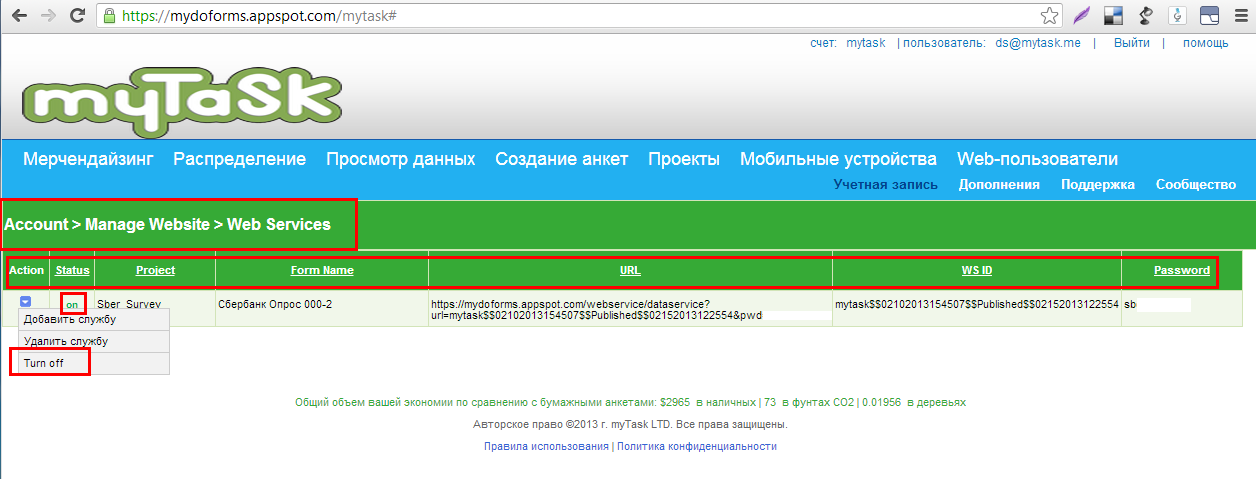Open the Action dropdown arrow in first row

[26, 301]
